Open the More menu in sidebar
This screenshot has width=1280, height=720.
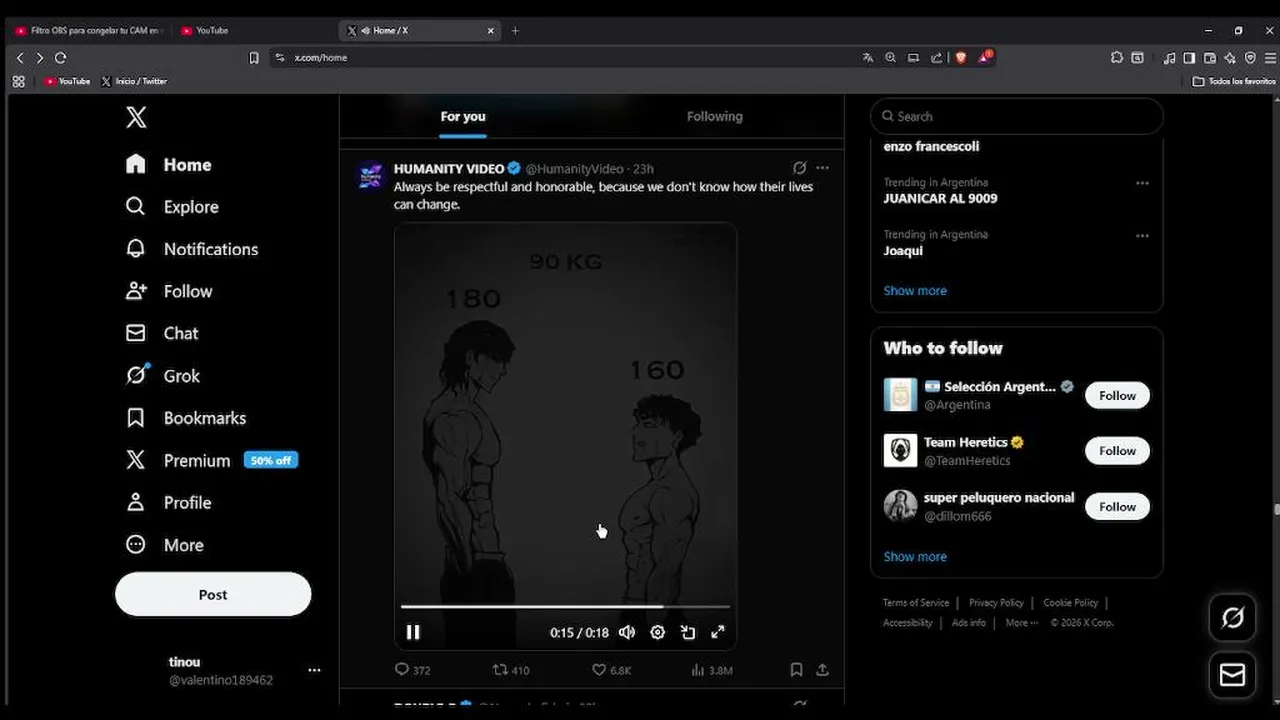tap(164, 545)
